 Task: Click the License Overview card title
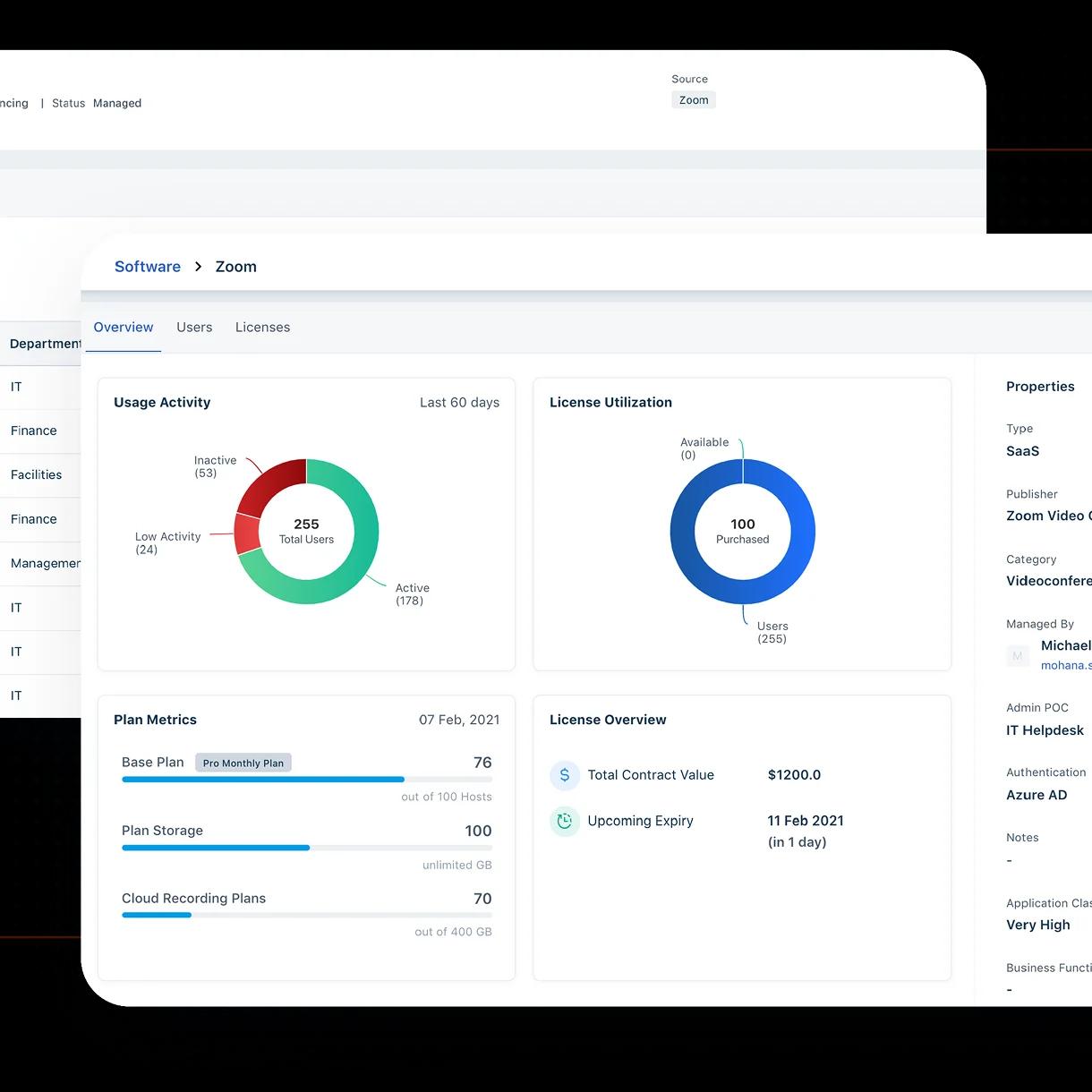(608, 720)
